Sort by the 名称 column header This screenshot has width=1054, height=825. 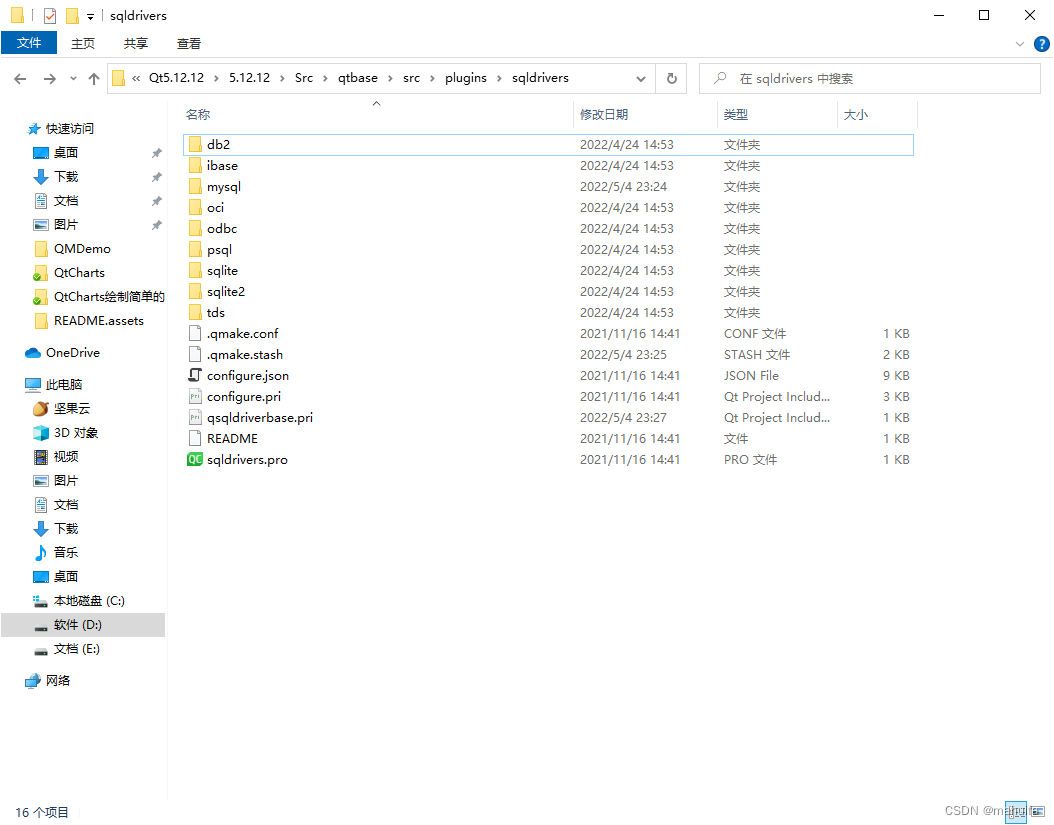pos(198,115)
